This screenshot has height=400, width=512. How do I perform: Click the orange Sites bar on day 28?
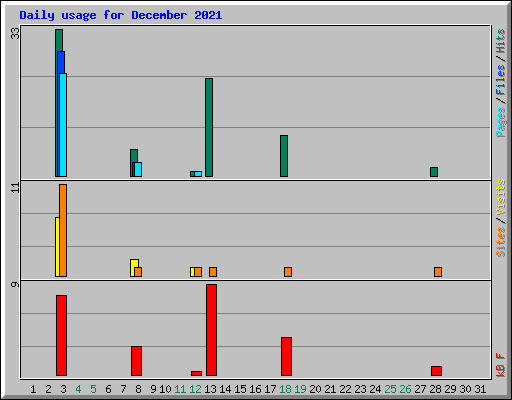438,272
